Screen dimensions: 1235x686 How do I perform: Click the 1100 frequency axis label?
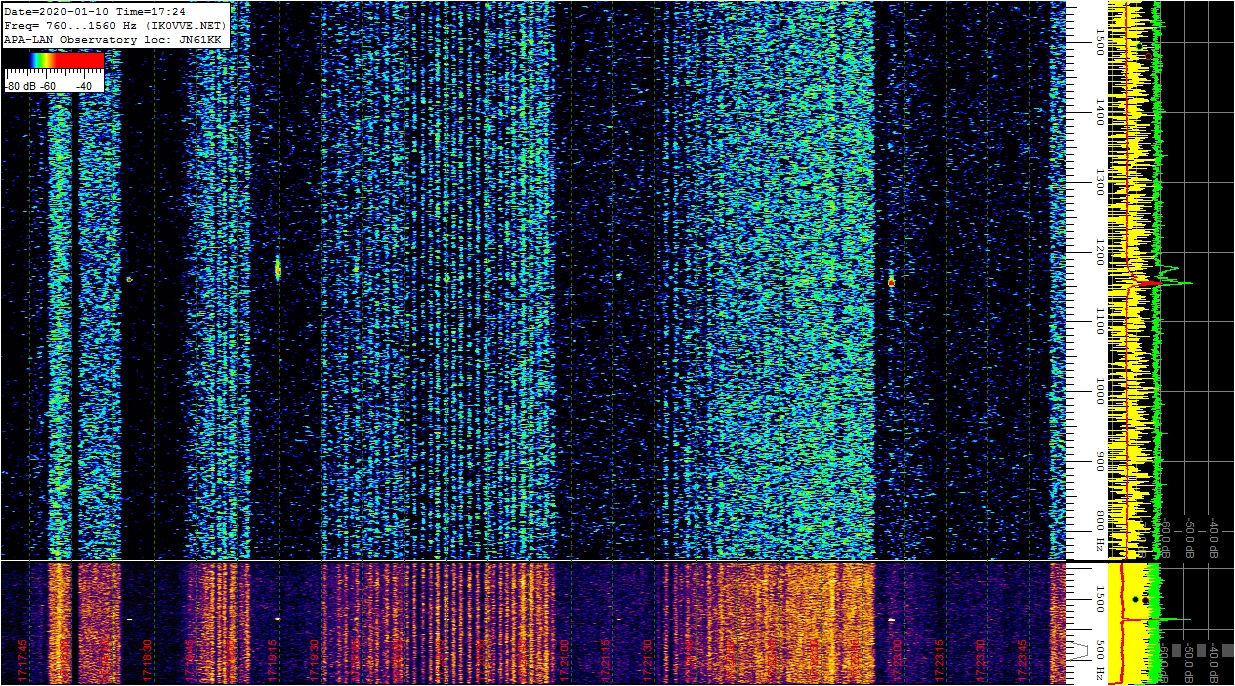tap(1099, 322)
